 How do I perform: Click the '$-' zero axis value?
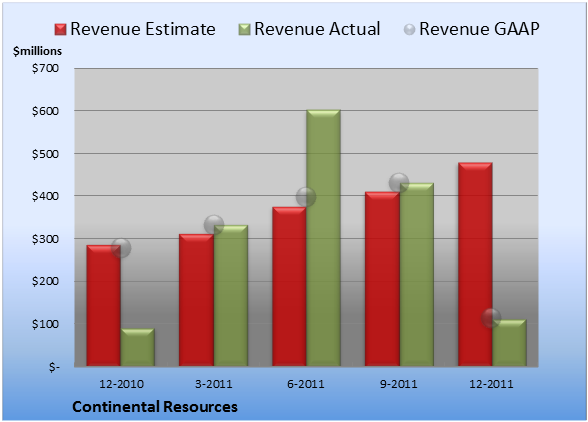click(x=54, y=367)
